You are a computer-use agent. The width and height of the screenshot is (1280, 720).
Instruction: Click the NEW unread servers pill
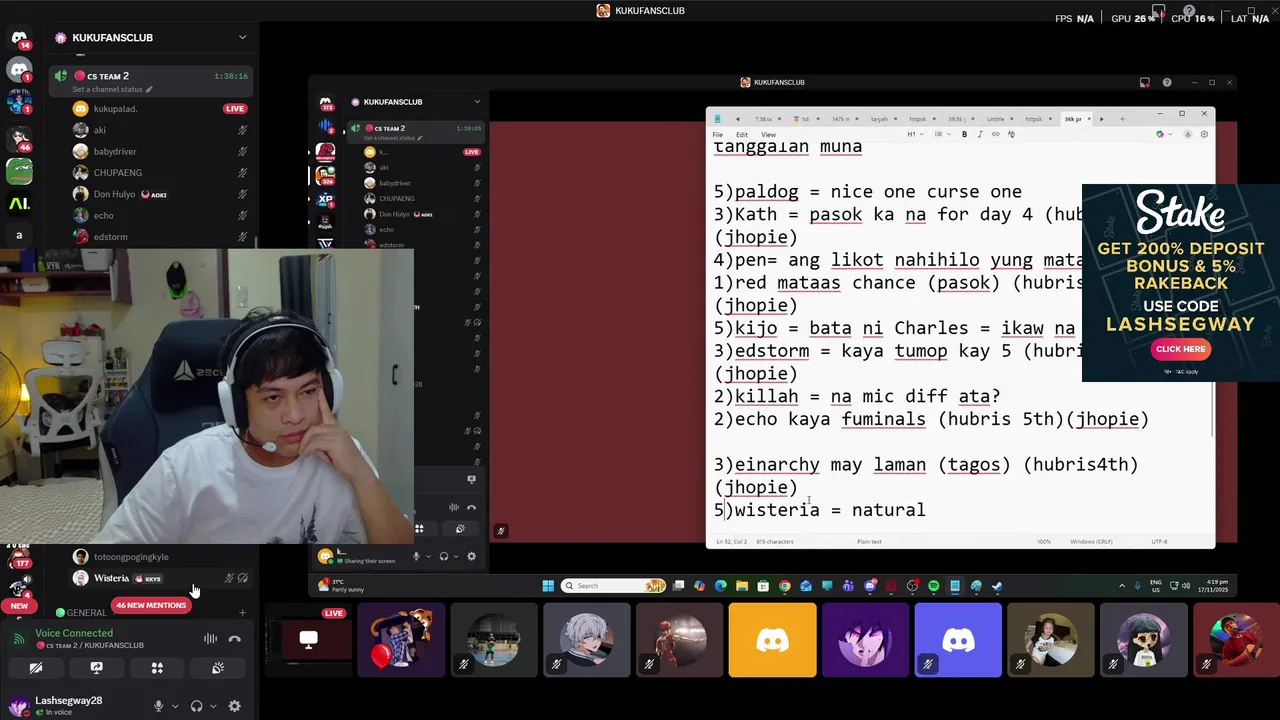(19, 606)
